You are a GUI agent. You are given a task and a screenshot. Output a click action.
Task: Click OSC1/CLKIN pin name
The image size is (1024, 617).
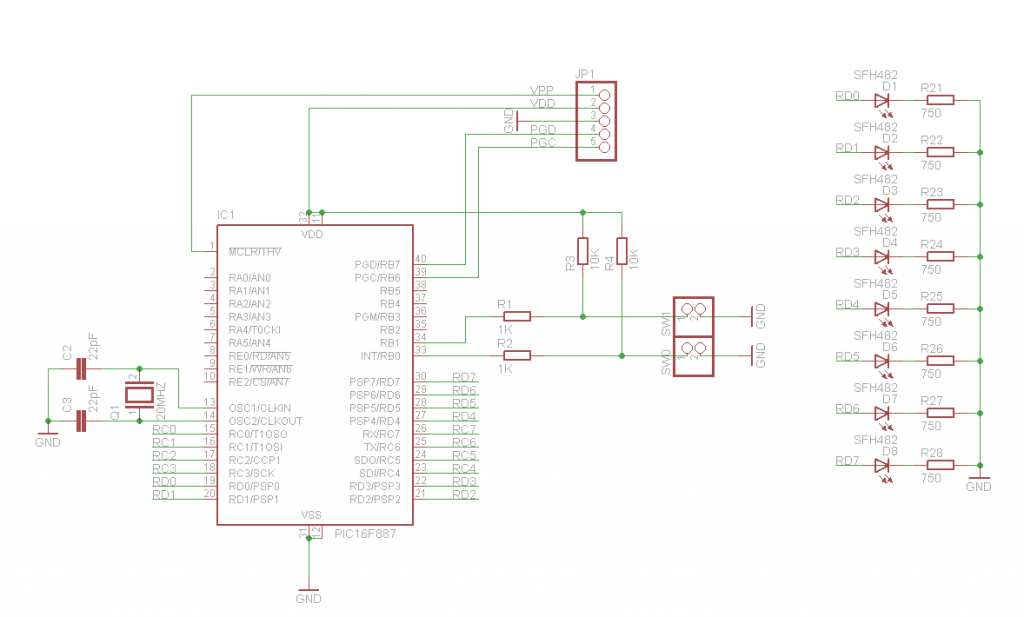coord(260,408)
